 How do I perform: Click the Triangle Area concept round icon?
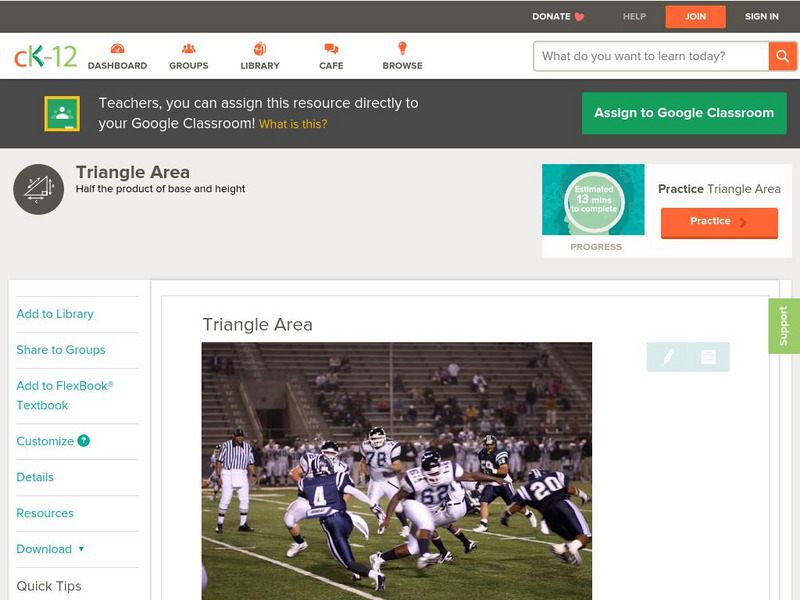(38, 189)
